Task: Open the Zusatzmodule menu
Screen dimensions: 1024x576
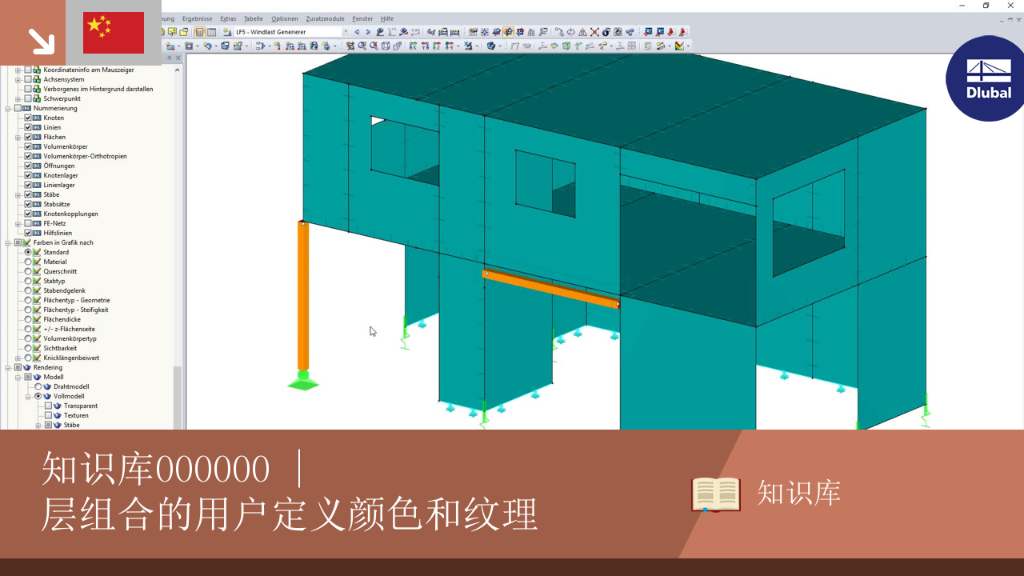Action: (x=325, y=19)
